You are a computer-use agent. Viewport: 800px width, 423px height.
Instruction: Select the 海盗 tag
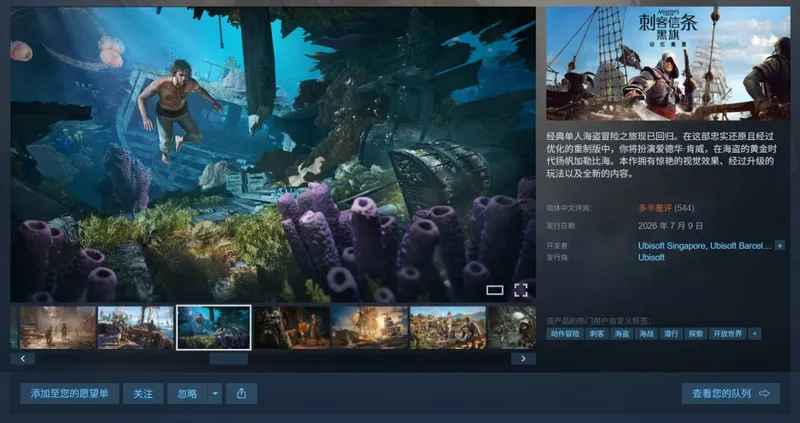[621, 334]
